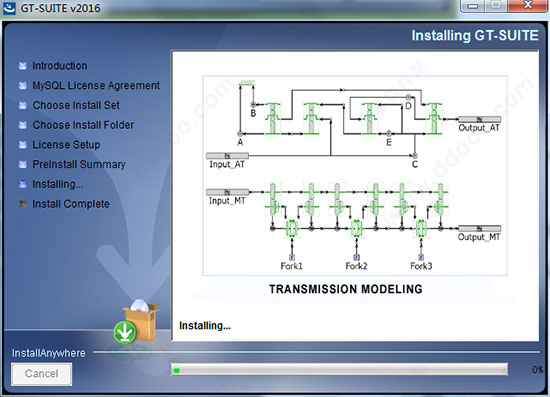
Task: Click the transmission modeling diagram image
Action: coord(355,175)
